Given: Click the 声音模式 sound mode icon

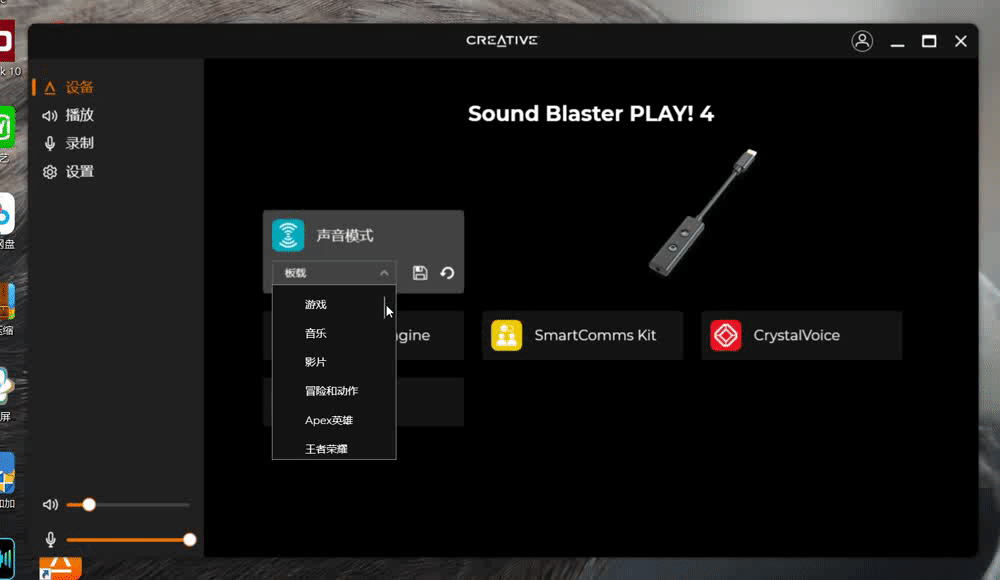Looking at the screenshot, I should (288, 235).
